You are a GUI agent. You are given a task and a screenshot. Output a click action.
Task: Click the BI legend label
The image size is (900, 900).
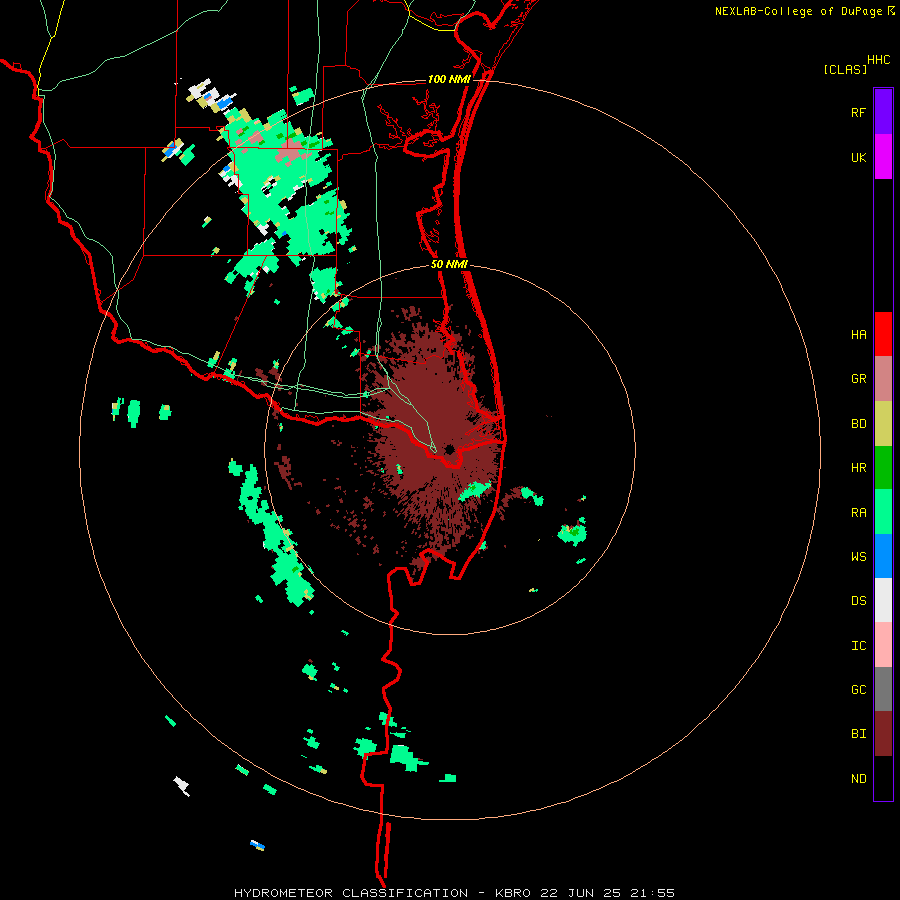[x=858, y=734]
